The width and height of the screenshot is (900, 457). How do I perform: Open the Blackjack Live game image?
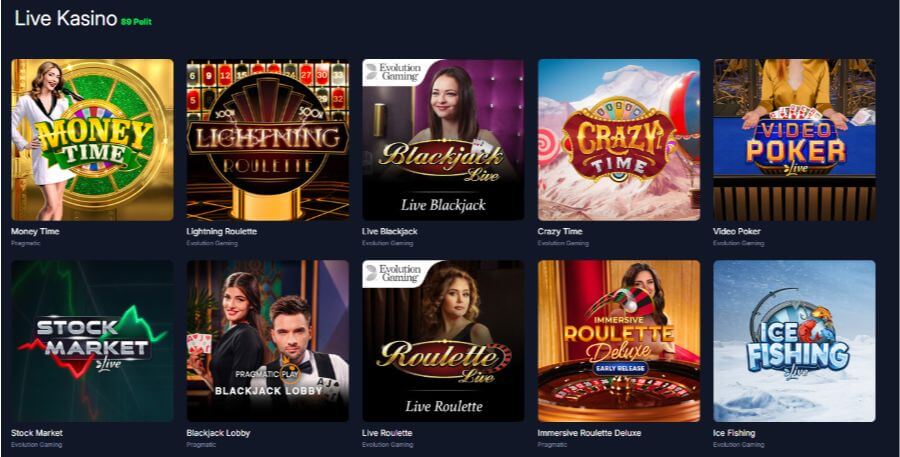[x=443, y=140]
